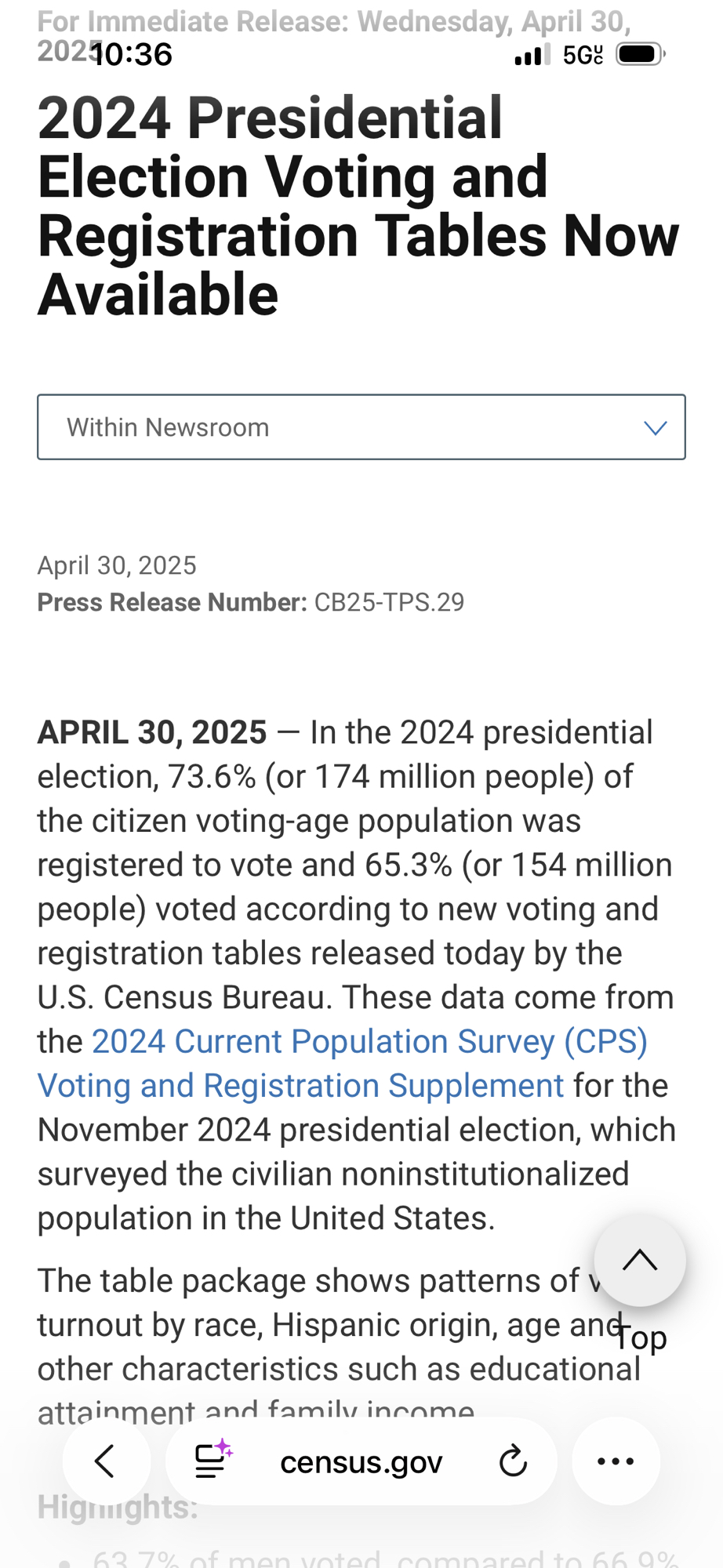This screenshot has height=1568, width=723.
Task: Tap the census.gov address field
Action: pyautogui.click(x=361, y=1462)
